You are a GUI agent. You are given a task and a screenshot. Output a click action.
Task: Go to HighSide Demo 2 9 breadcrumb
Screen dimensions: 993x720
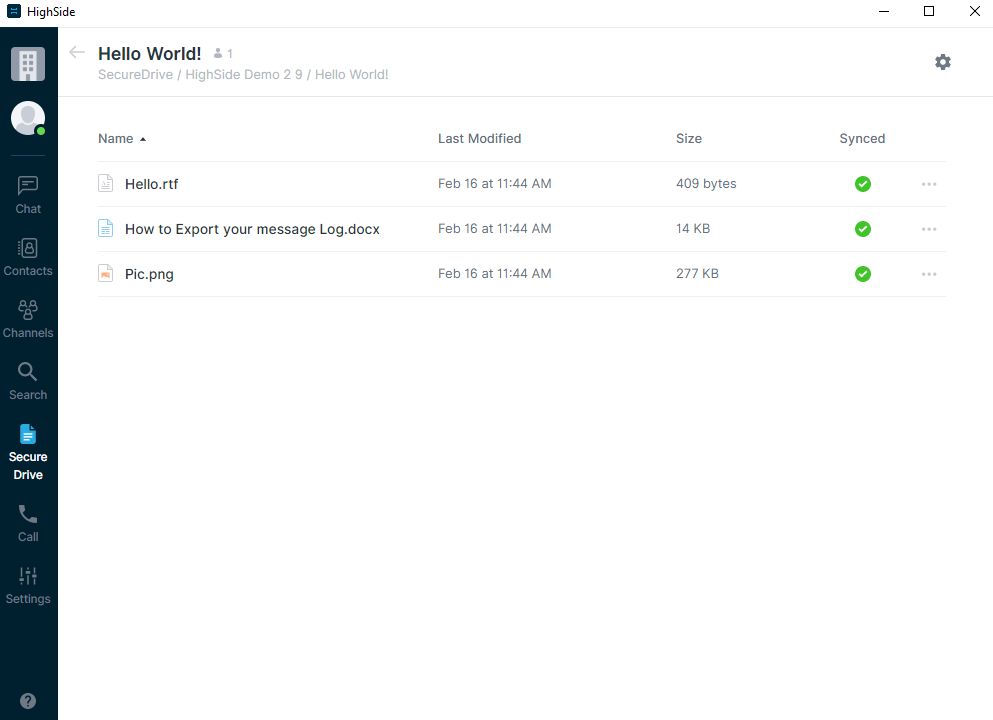(x=244, y=75)
